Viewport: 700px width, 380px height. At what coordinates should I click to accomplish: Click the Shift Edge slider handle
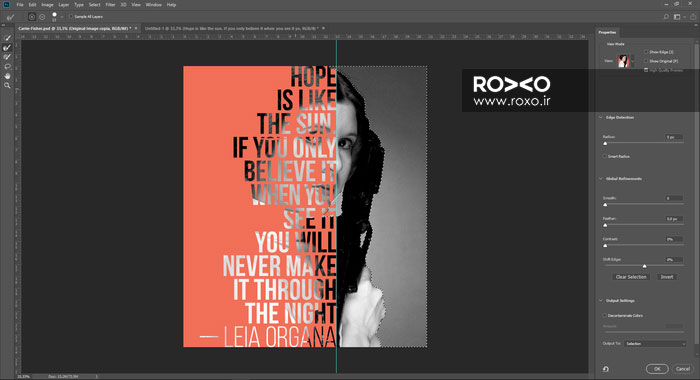(644, 266)
